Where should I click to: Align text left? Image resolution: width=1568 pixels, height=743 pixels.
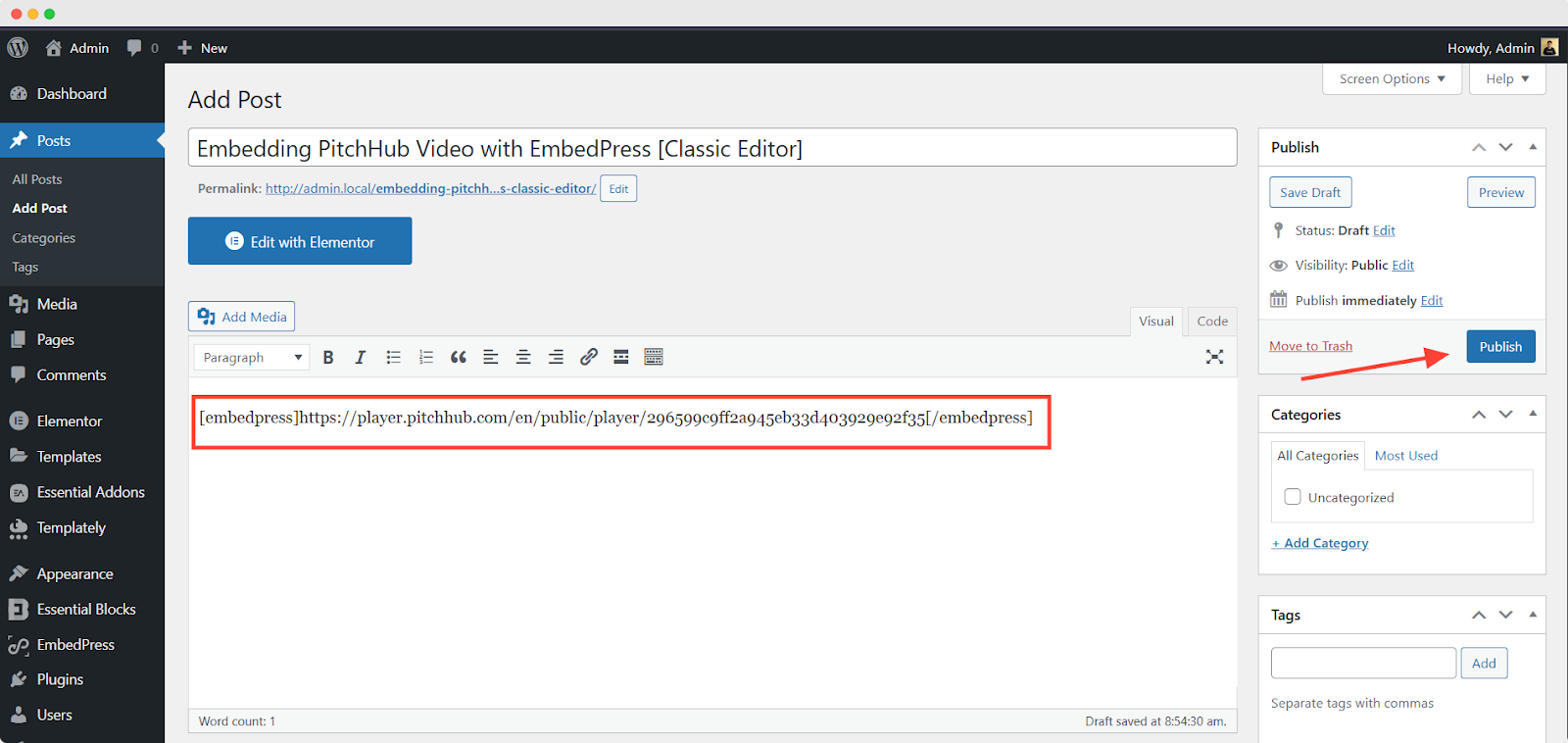coord(491,357)
